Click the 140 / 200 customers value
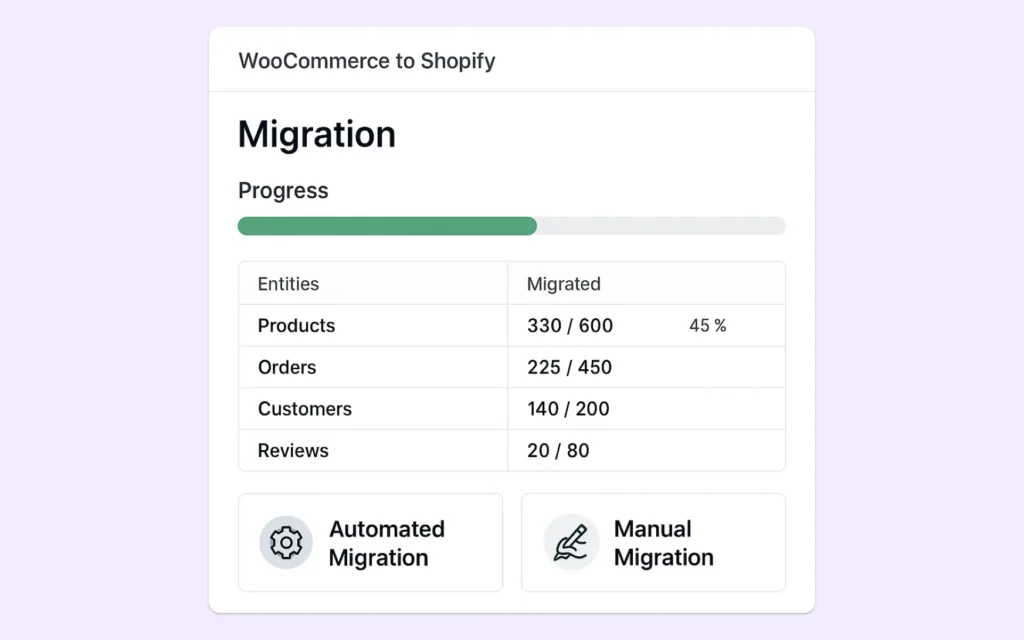 click(568, 409)
